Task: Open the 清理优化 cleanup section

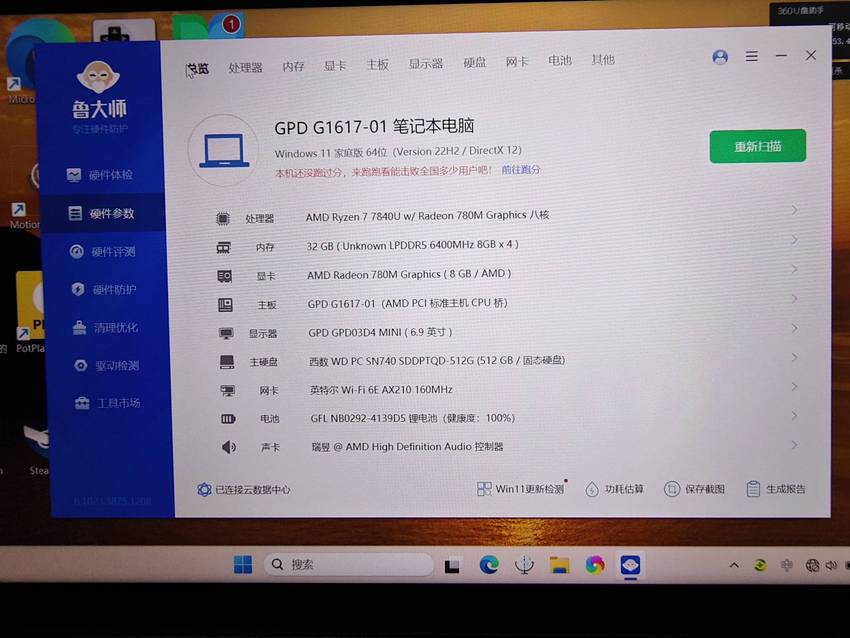Action: (106, 327)
